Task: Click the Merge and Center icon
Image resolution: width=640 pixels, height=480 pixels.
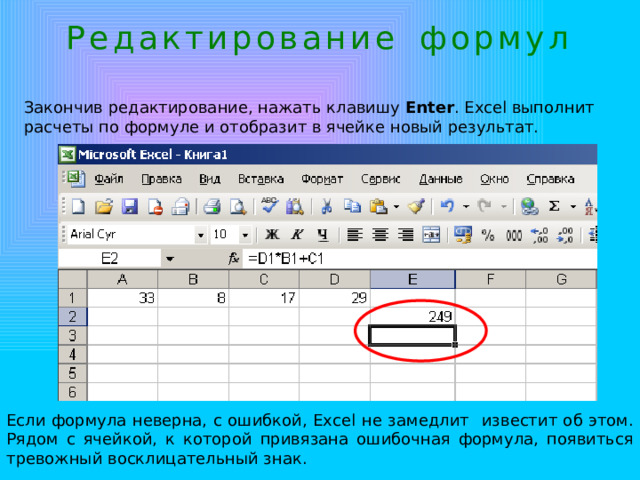Action: pyautogui.click(x=431, y=235)
